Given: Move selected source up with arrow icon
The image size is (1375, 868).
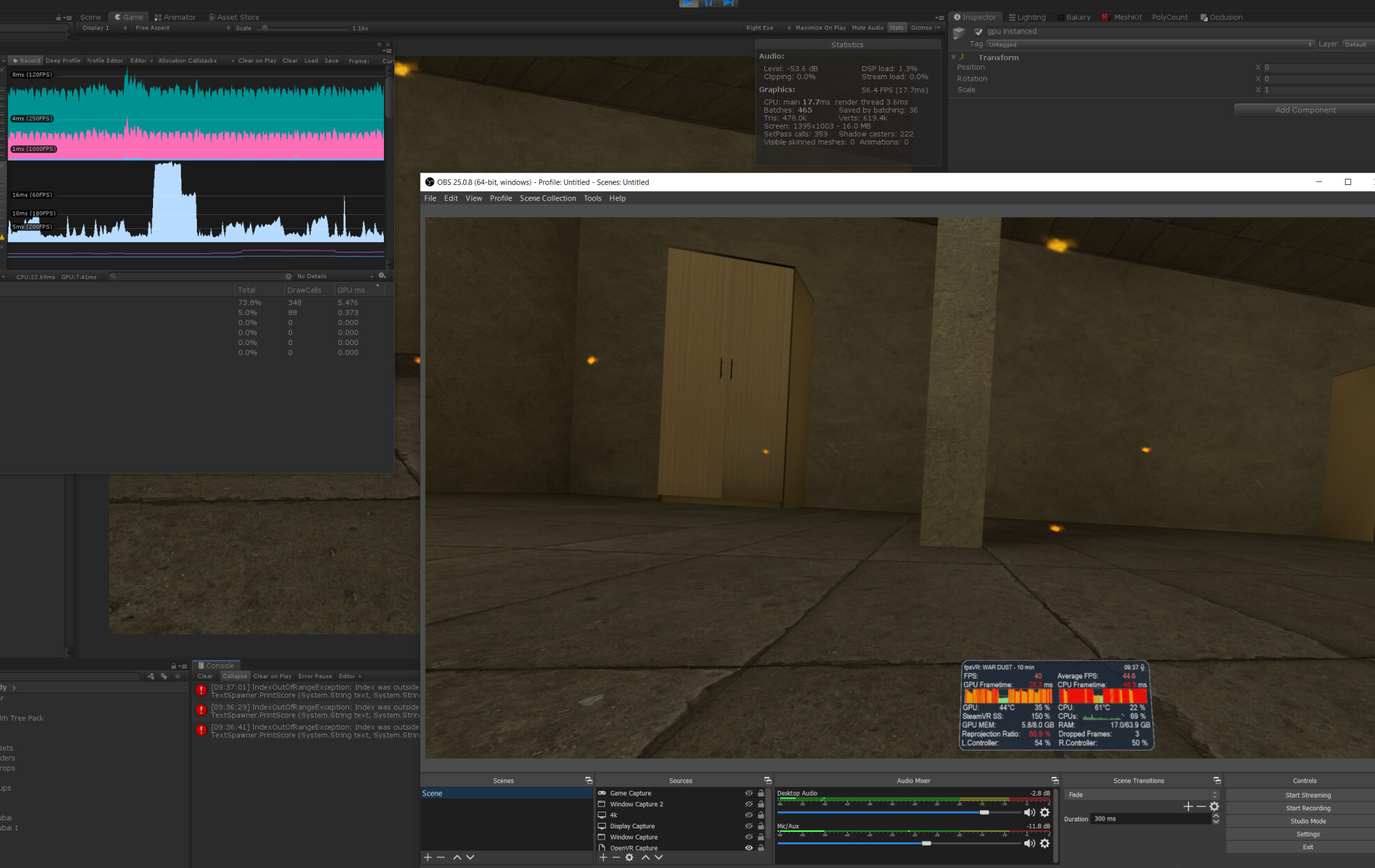Looking at the screenshot, I should coord(645,858).
